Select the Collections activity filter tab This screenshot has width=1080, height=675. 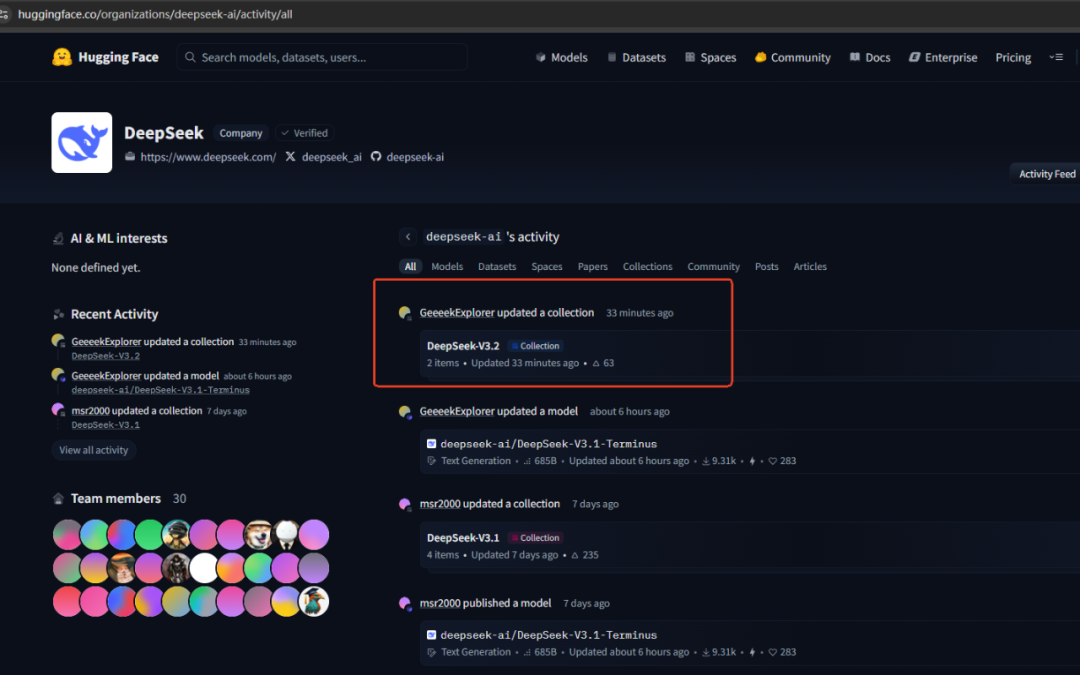click(x=647, y=267)
